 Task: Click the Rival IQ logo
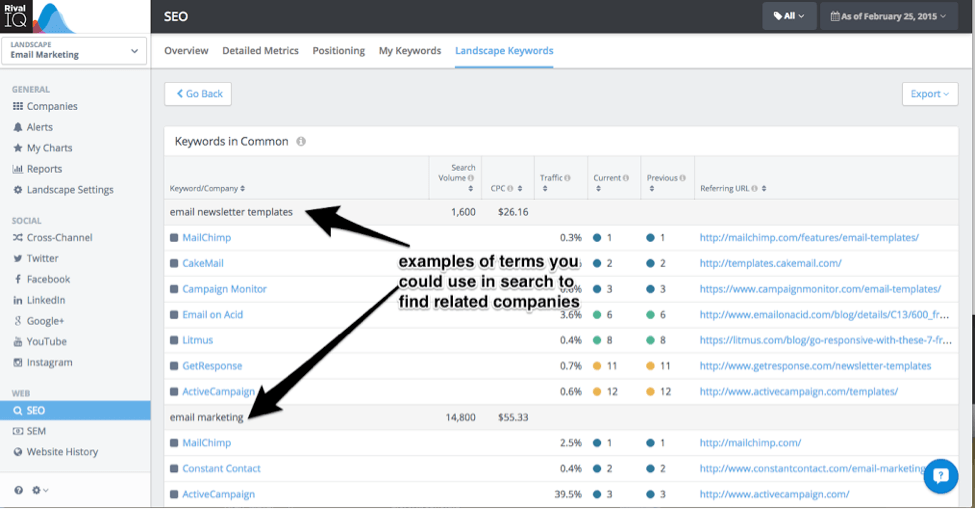pos(39,17)
